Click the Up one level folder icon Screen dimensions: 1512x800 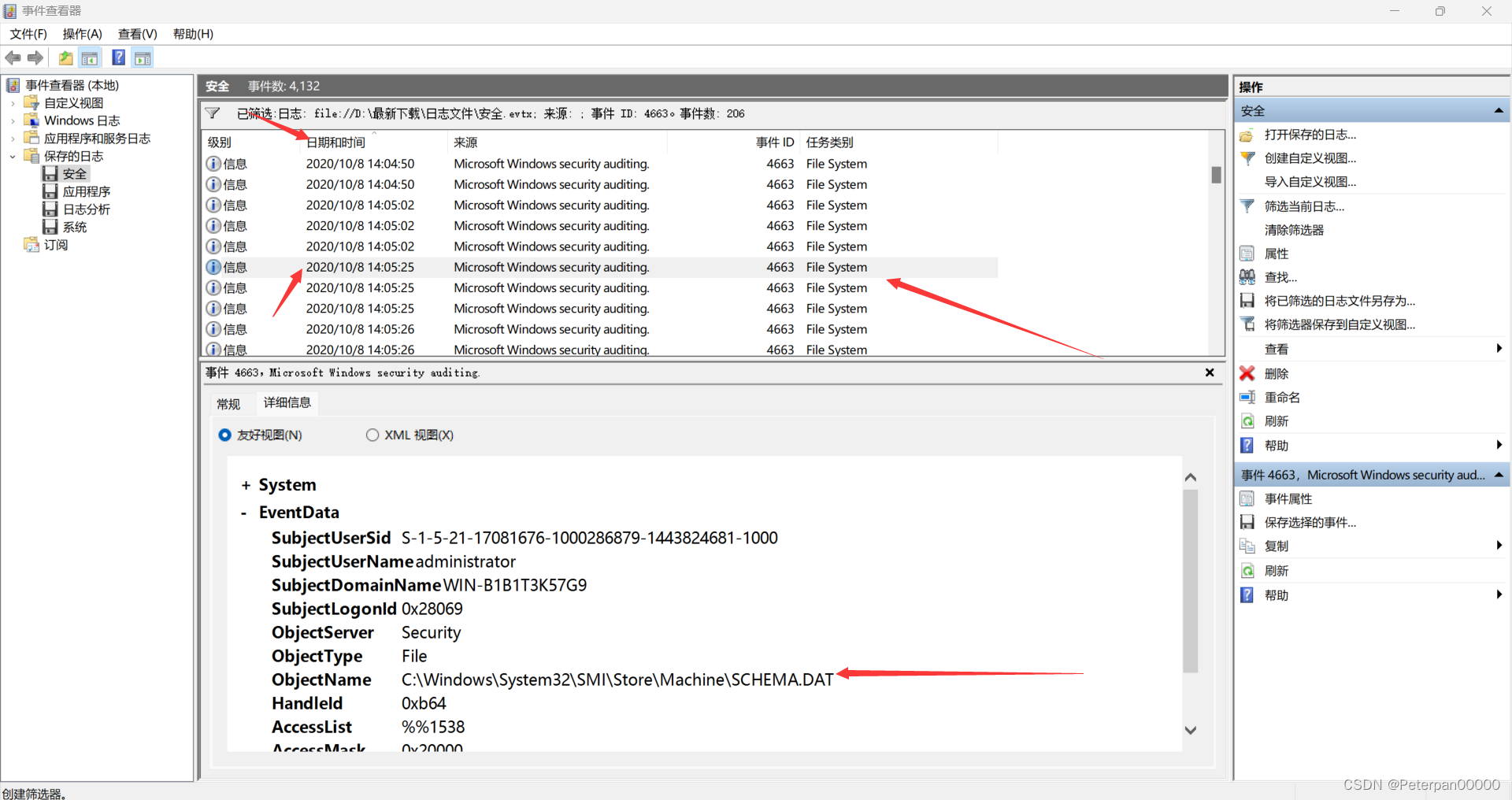point(66,57)
